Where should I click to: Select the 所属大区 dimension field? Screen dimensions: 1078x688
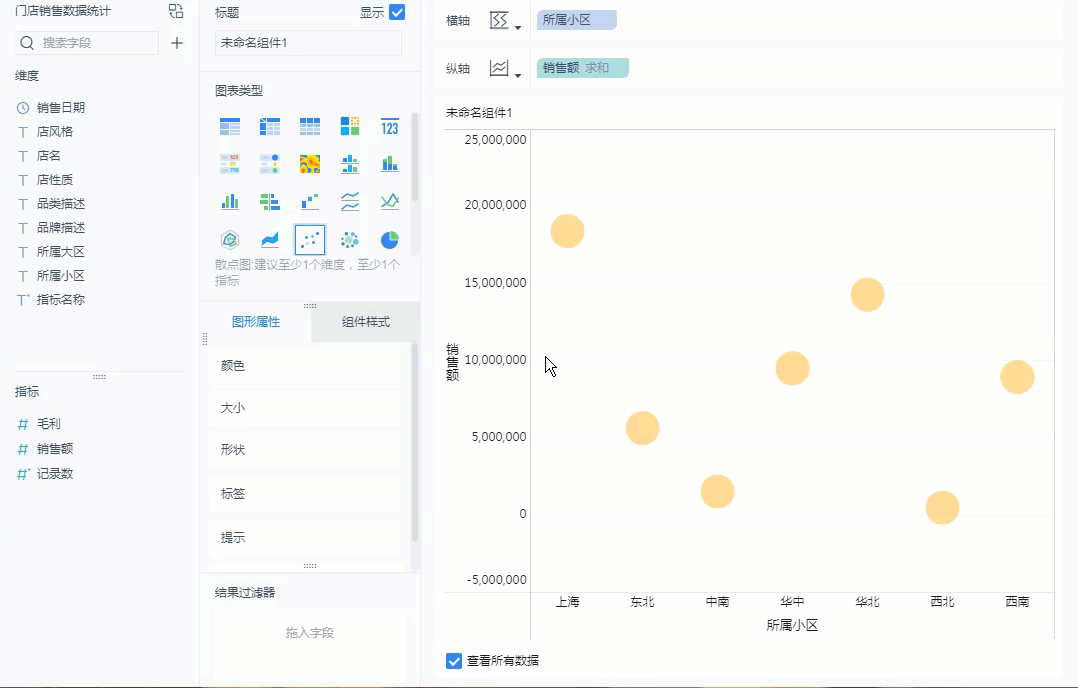tap(61, 252)
